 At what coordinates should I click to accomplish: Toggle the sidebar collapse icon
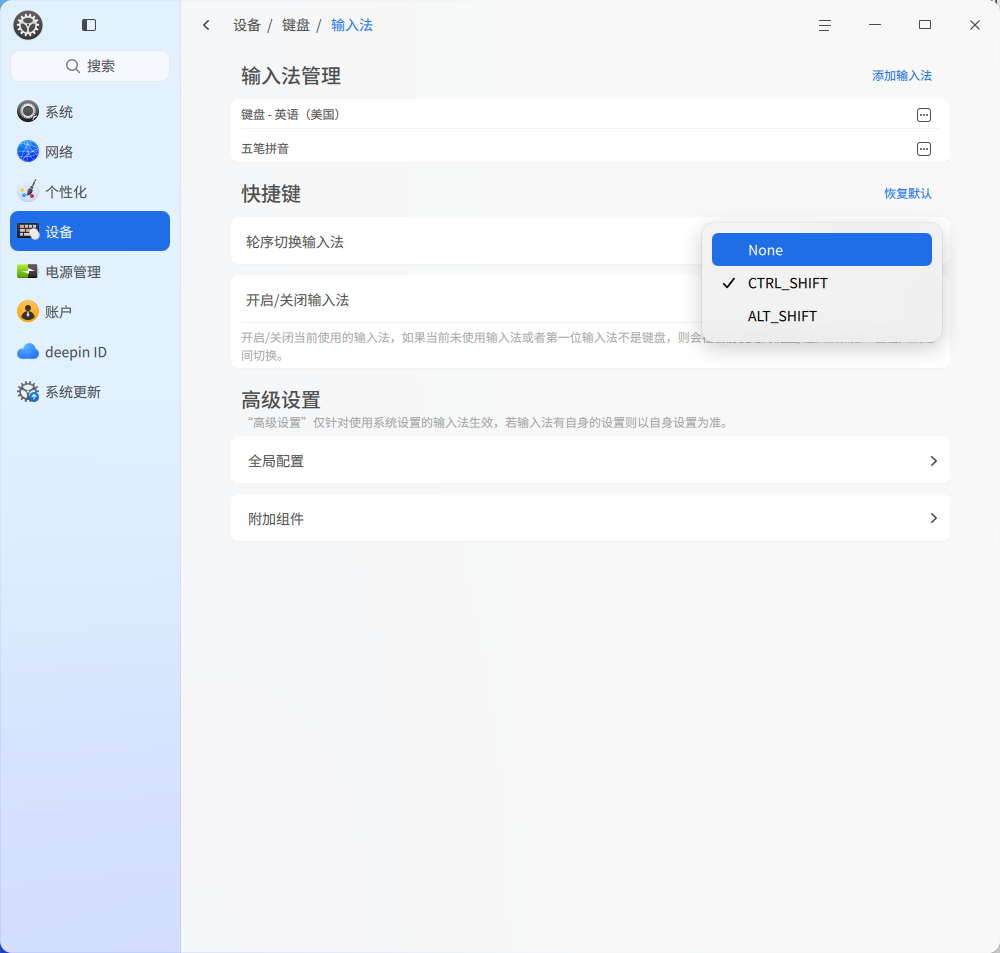(89, 25)
